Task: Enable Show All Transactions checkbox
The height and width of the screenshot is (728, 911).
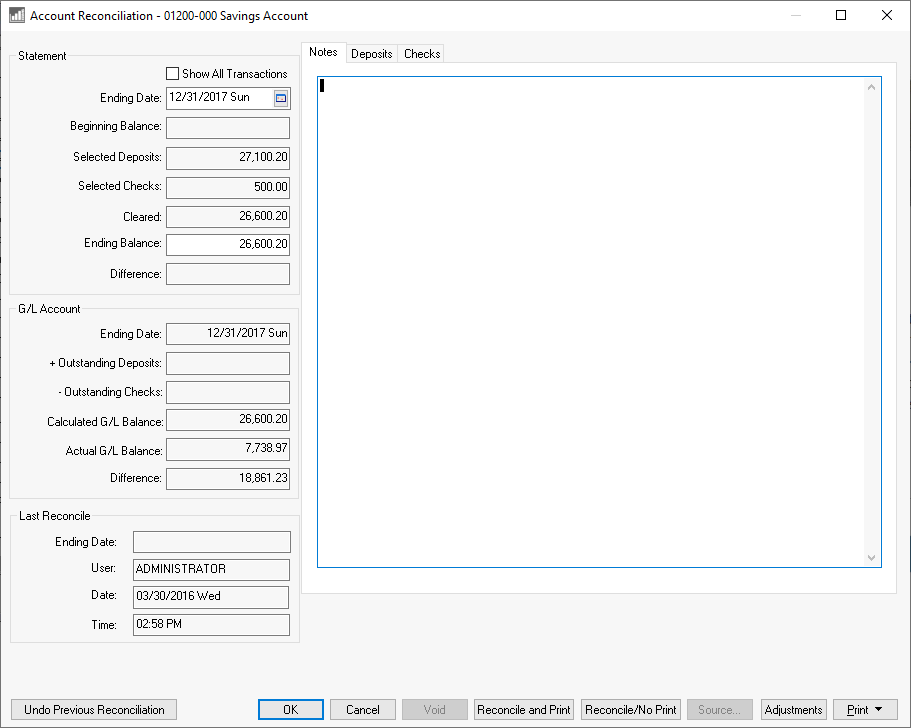Action: click(x=172, y=74)
